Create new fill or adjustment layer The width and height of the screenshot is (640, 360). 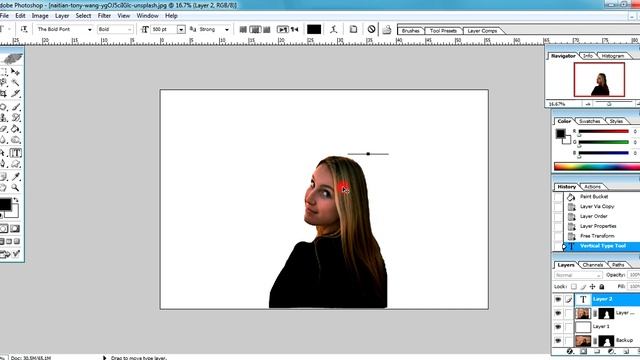[x=611, y=351]
